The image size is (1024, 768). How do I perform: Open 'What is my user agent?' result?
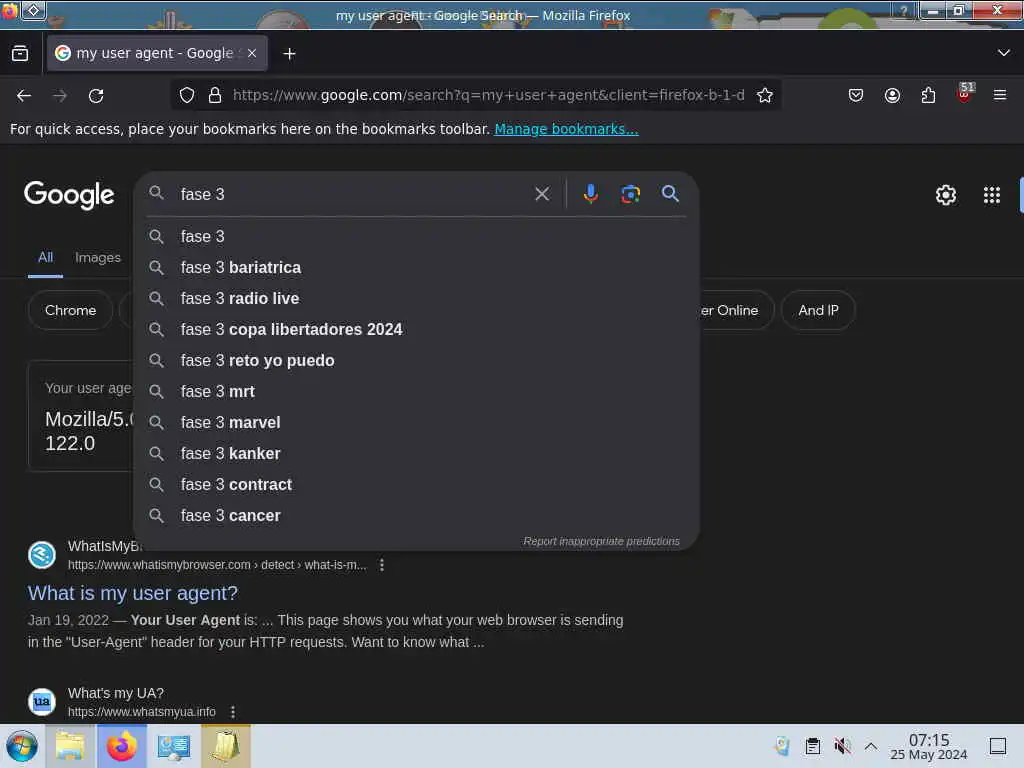pyautogui.click(x=133, y=593)
